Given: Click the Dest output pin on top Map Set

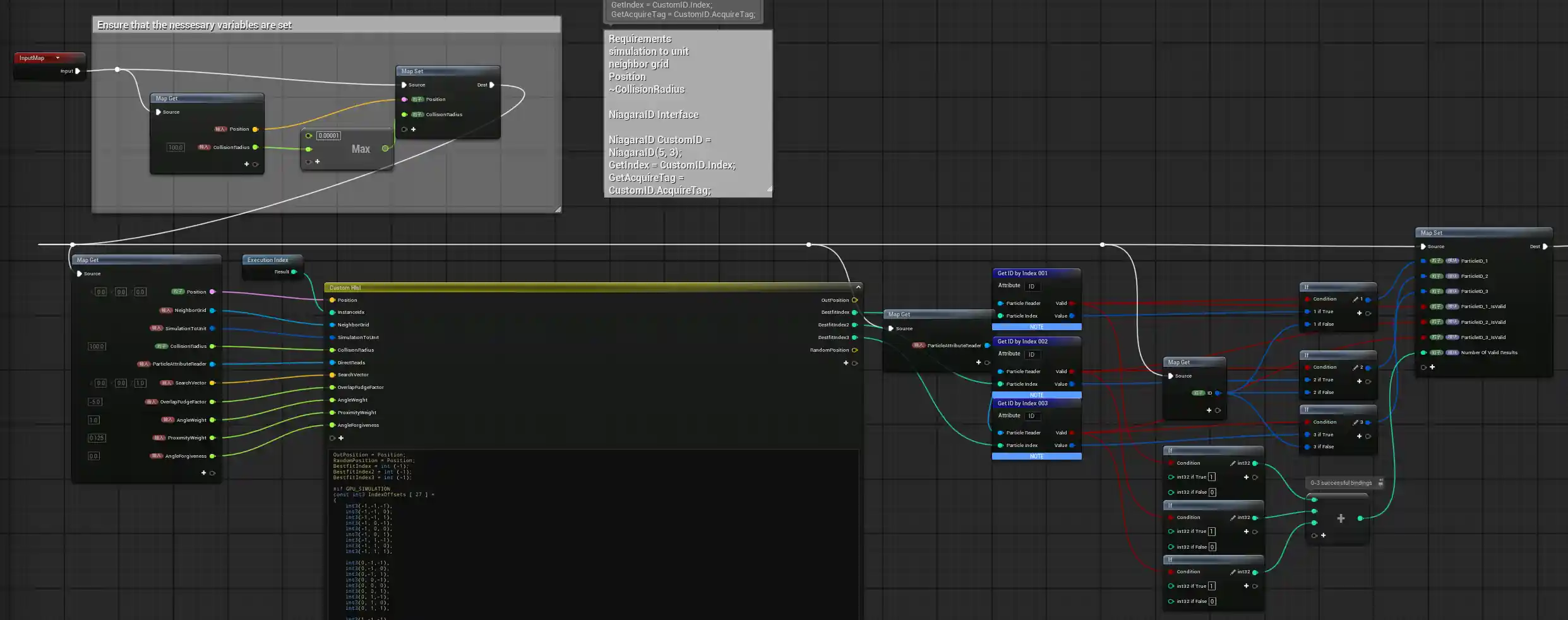Looking at the screenshot, I should (492, 85).
